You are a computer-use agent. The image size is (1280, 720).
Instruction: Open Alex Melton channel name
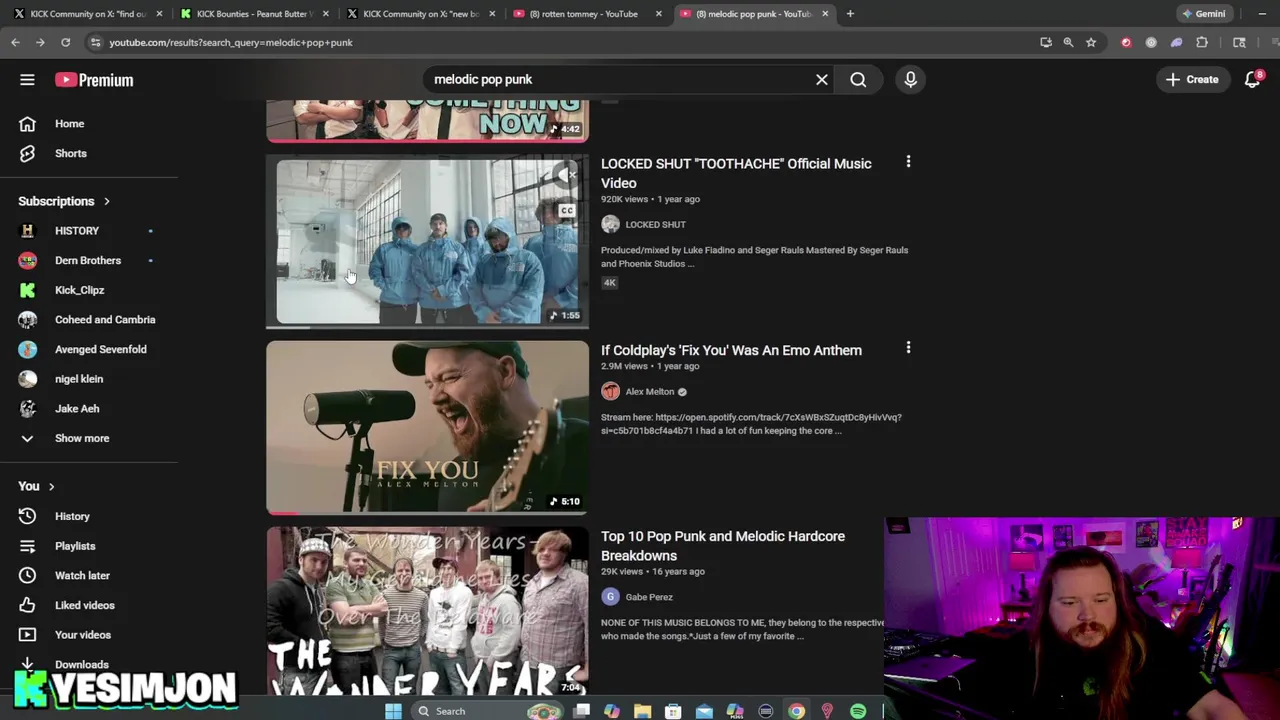pos(650,392)
